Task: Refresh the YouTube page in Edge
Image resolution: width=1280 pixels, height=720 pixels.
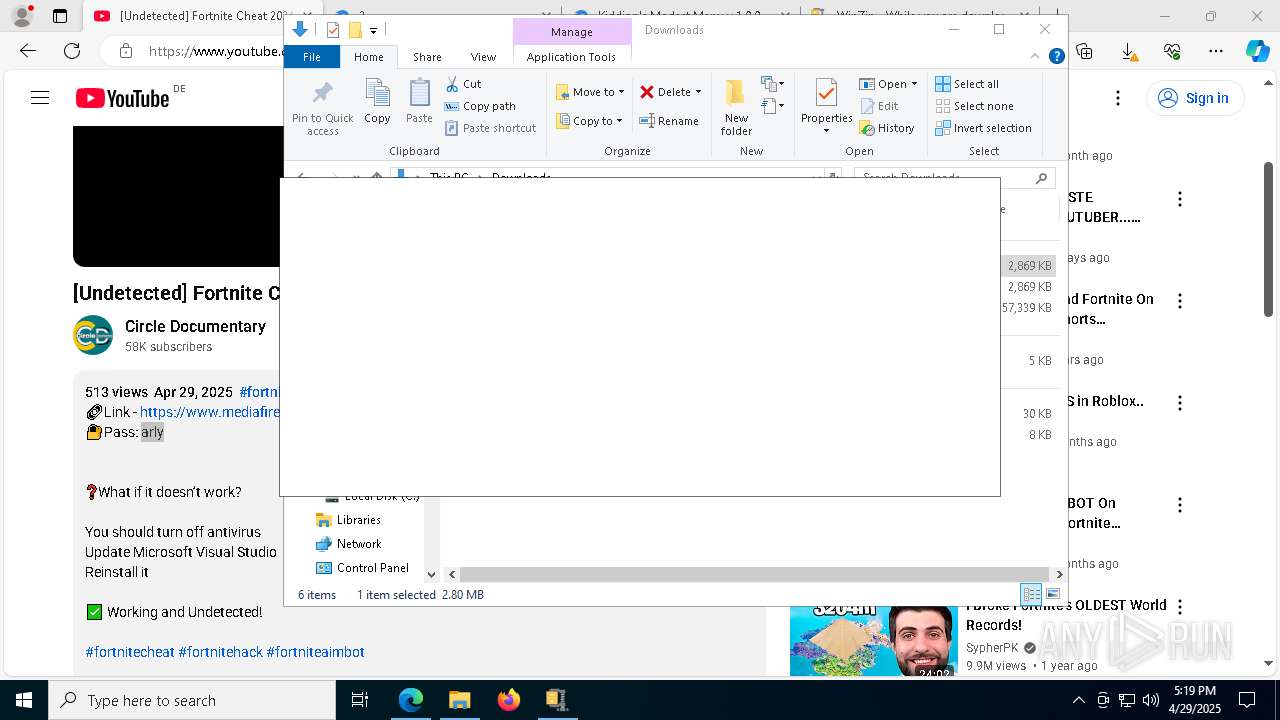Action: click(72, 51)
